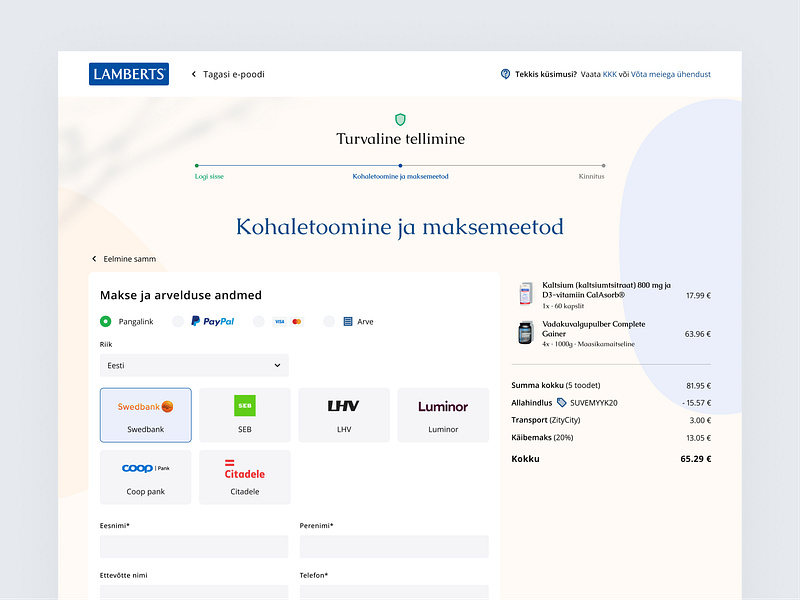Select the card payment radio button
The width and height of the screenshot is (800, 600).
[259, 321]
